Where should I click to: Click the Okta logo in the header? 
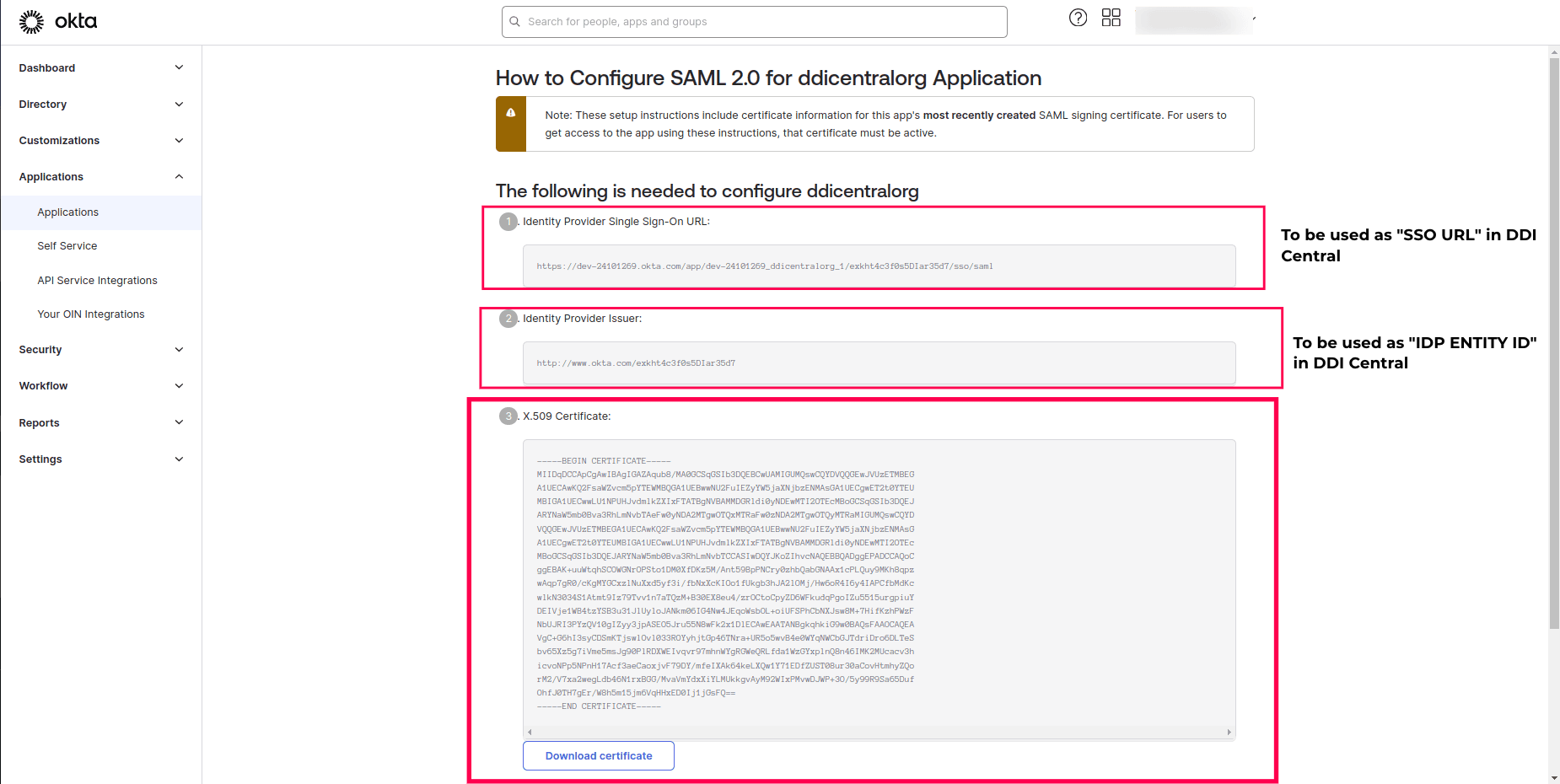(58, 22)
